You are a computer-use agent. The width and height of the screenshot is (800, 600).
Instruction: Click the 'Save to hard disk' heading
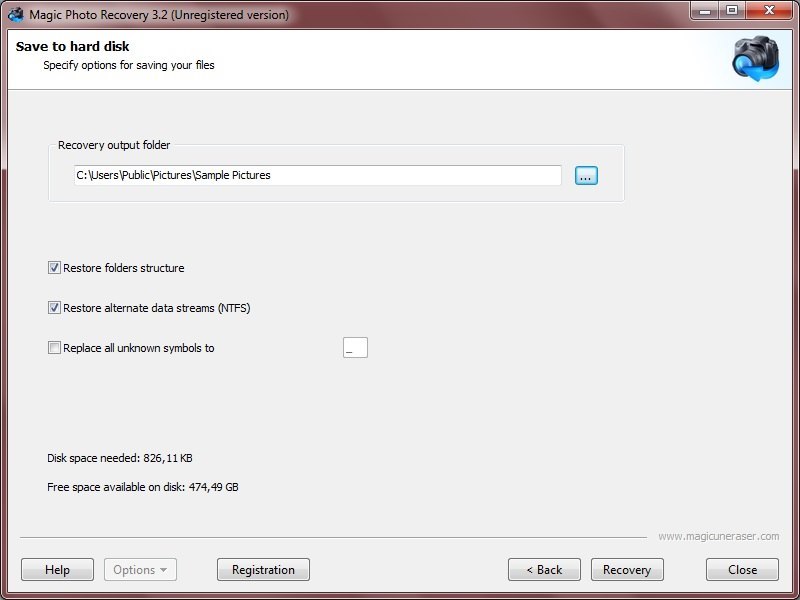point(72,46)
